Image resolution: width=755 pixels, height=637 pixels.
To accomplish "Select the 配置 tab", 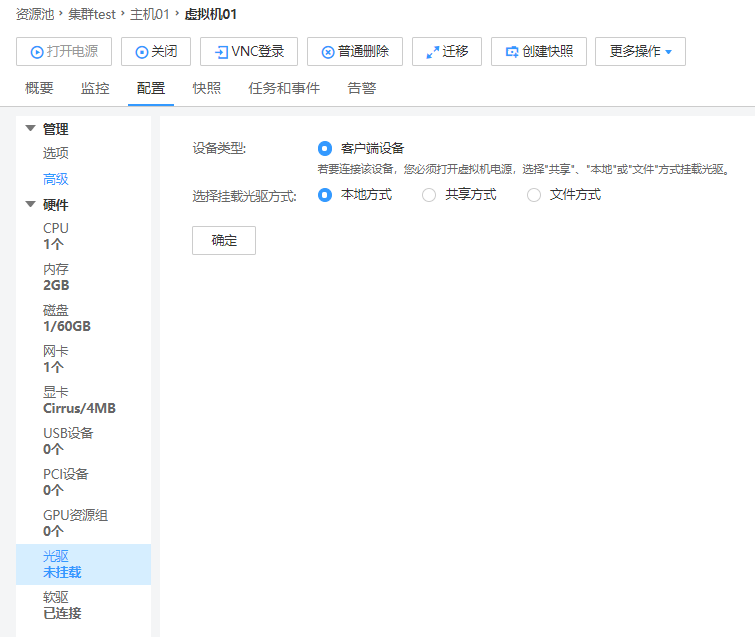I will tap(151, 88).
